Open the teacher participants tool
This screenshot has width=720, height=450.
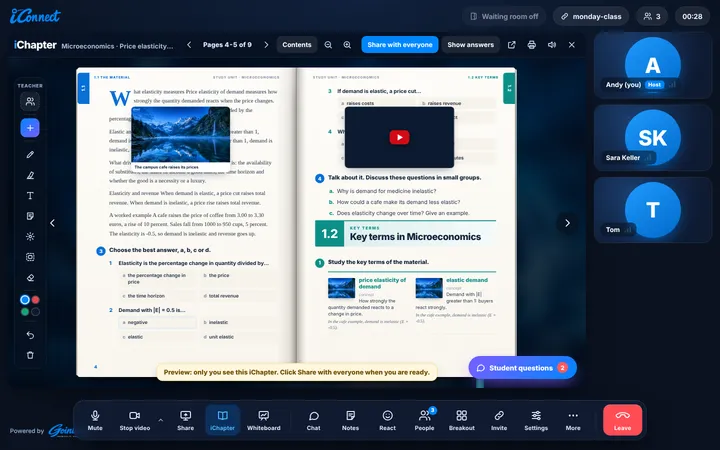(30, 101)
